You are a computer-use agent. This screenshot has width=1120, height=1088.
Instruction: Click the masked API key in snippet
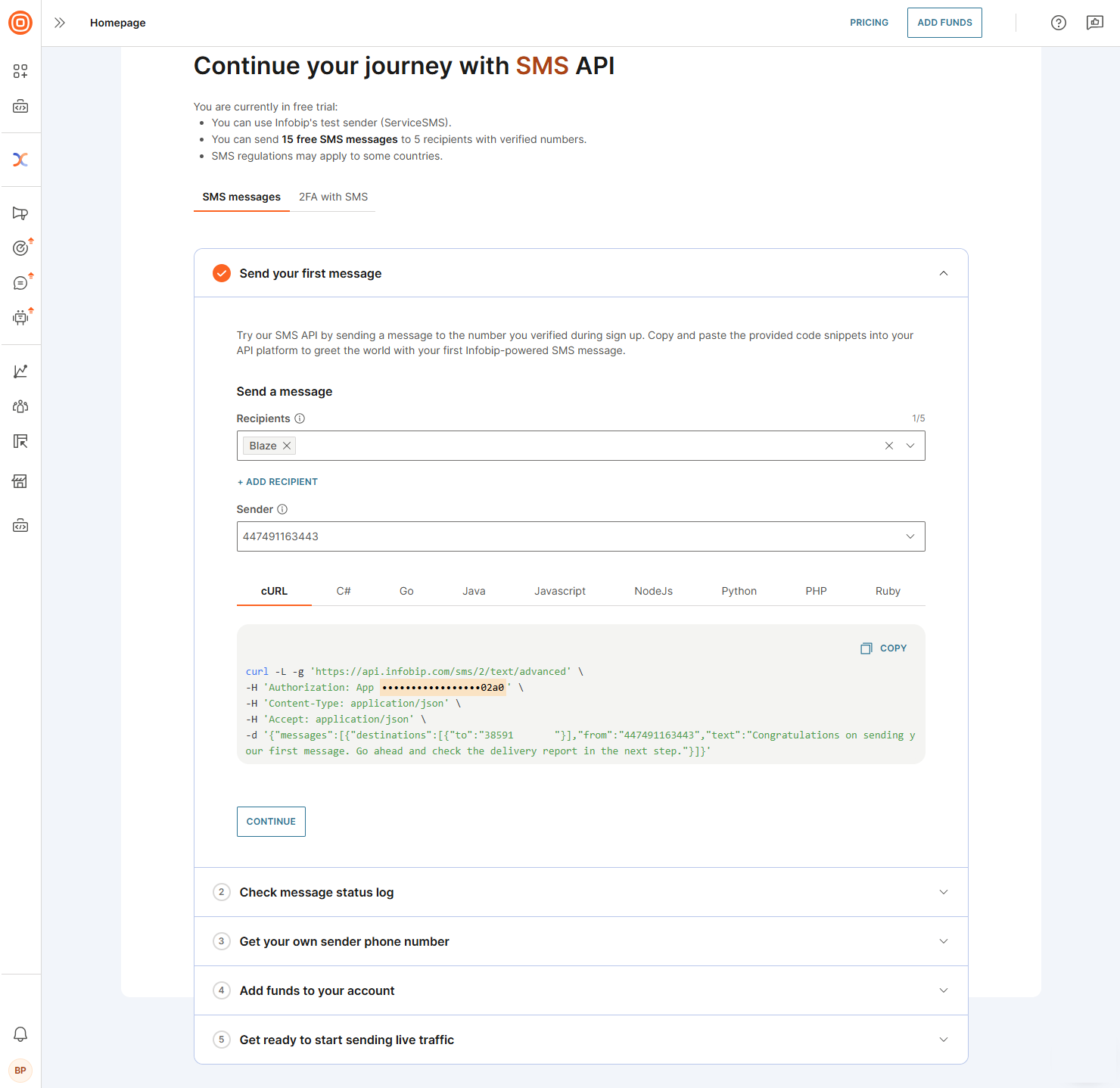(x=443, y=688)
